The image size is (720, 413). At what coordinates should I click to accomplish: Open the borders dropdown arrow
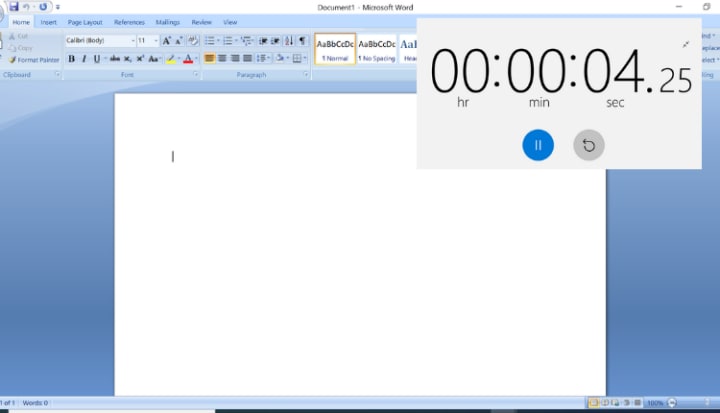[x=305, y=58]
